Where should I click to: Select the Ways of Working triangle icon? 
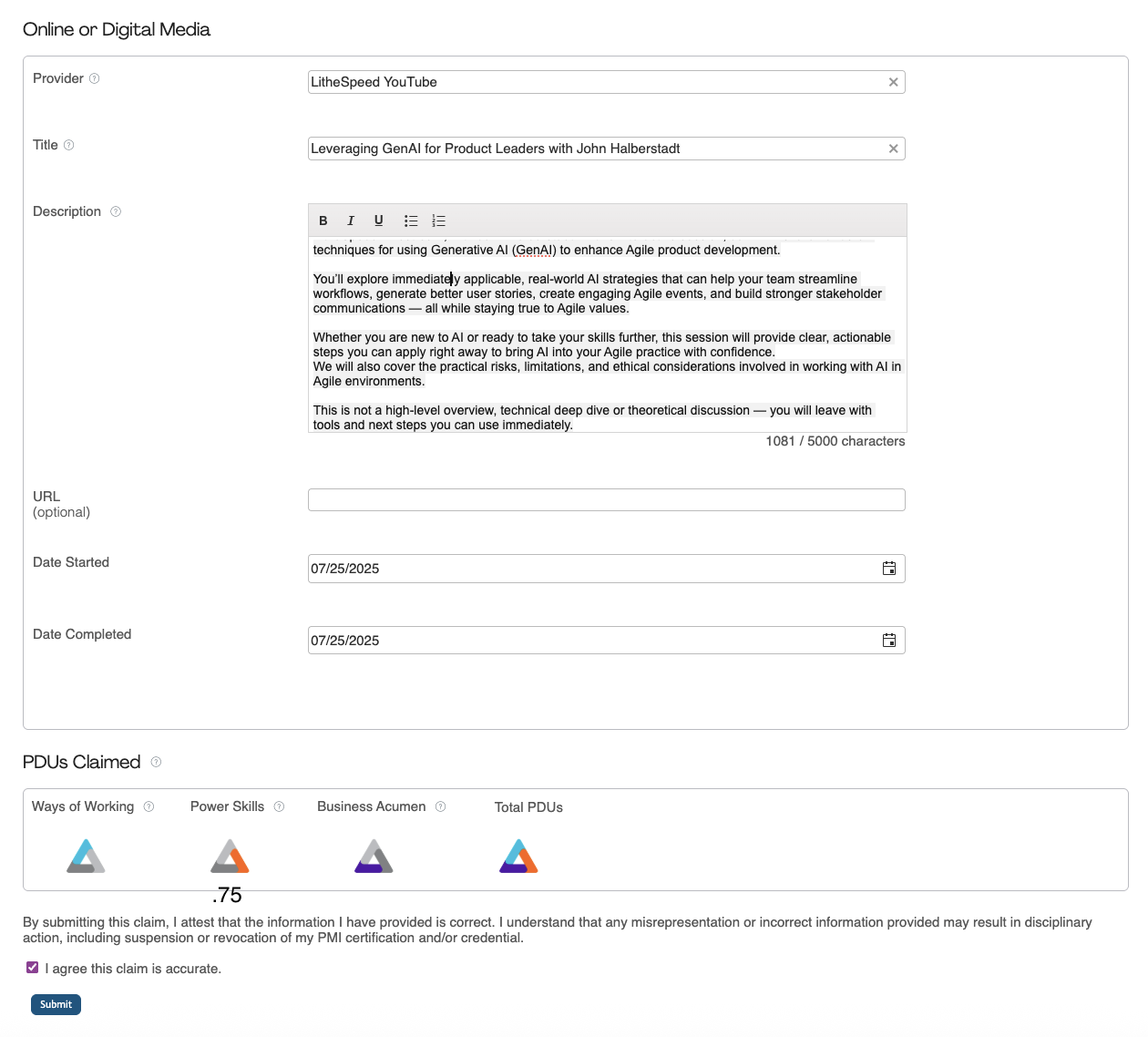[x=86, y=857]
